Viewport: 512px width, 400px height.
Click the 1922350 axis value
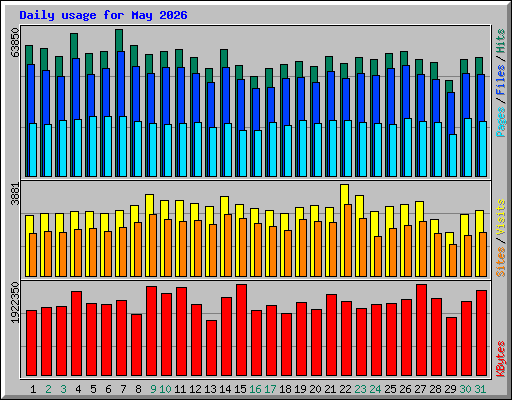coord(15,303)
